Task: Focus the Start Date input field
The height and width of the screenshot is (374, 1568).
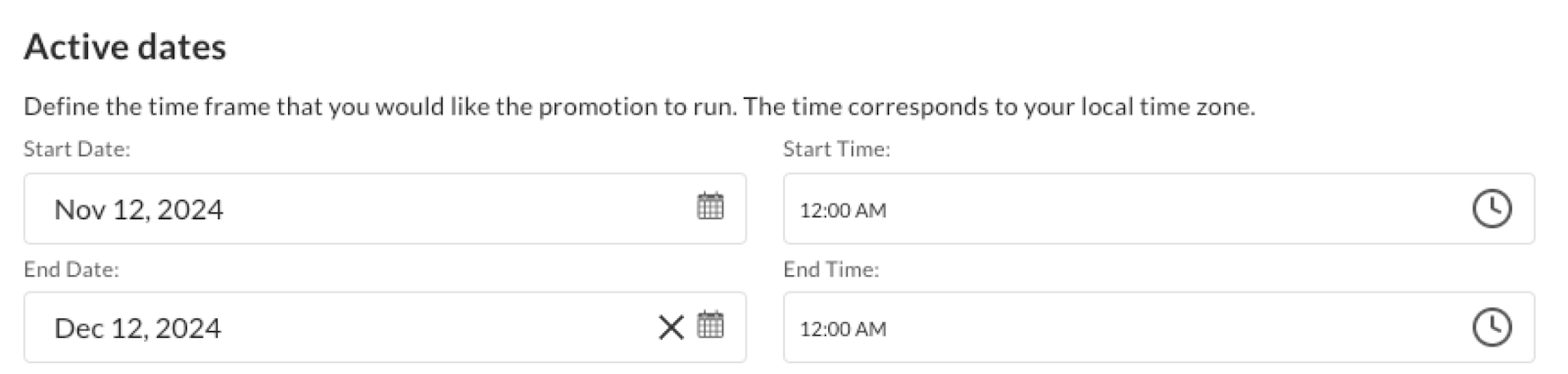Action: point(385,209)
